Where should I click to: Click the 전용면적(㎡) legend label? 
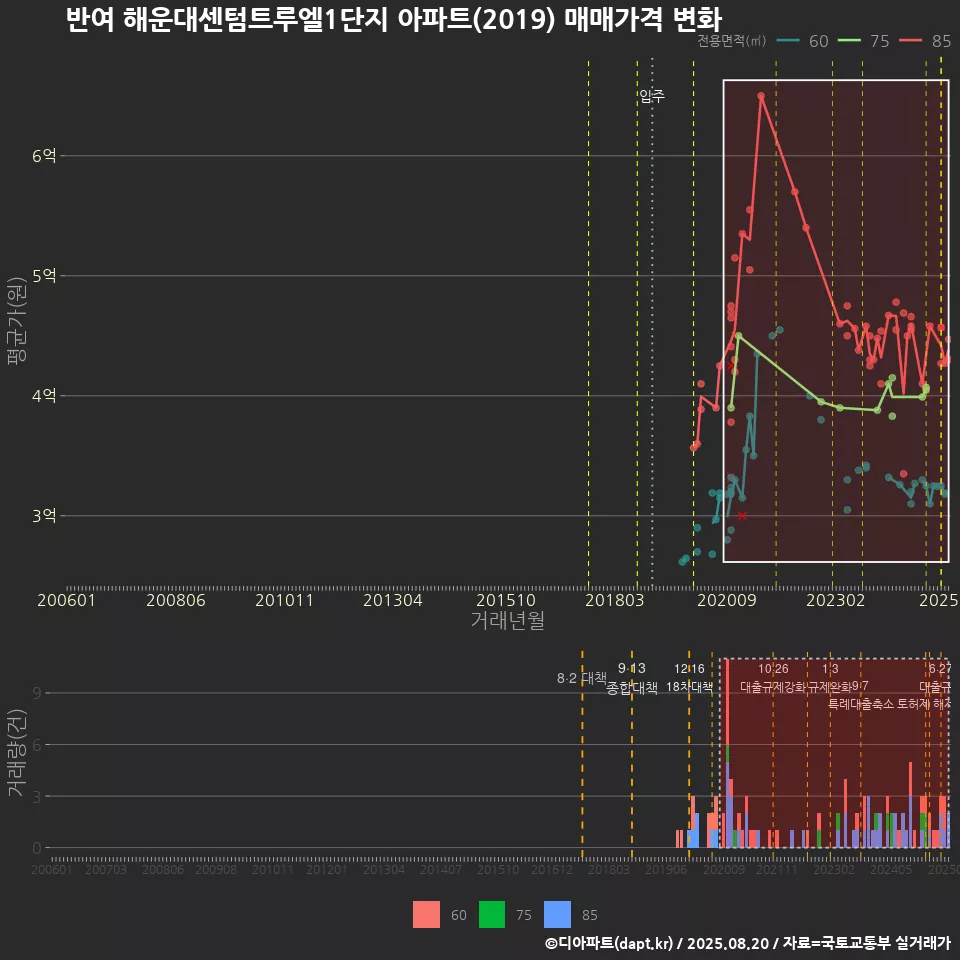pyautogui.click(x=732, y=41)
